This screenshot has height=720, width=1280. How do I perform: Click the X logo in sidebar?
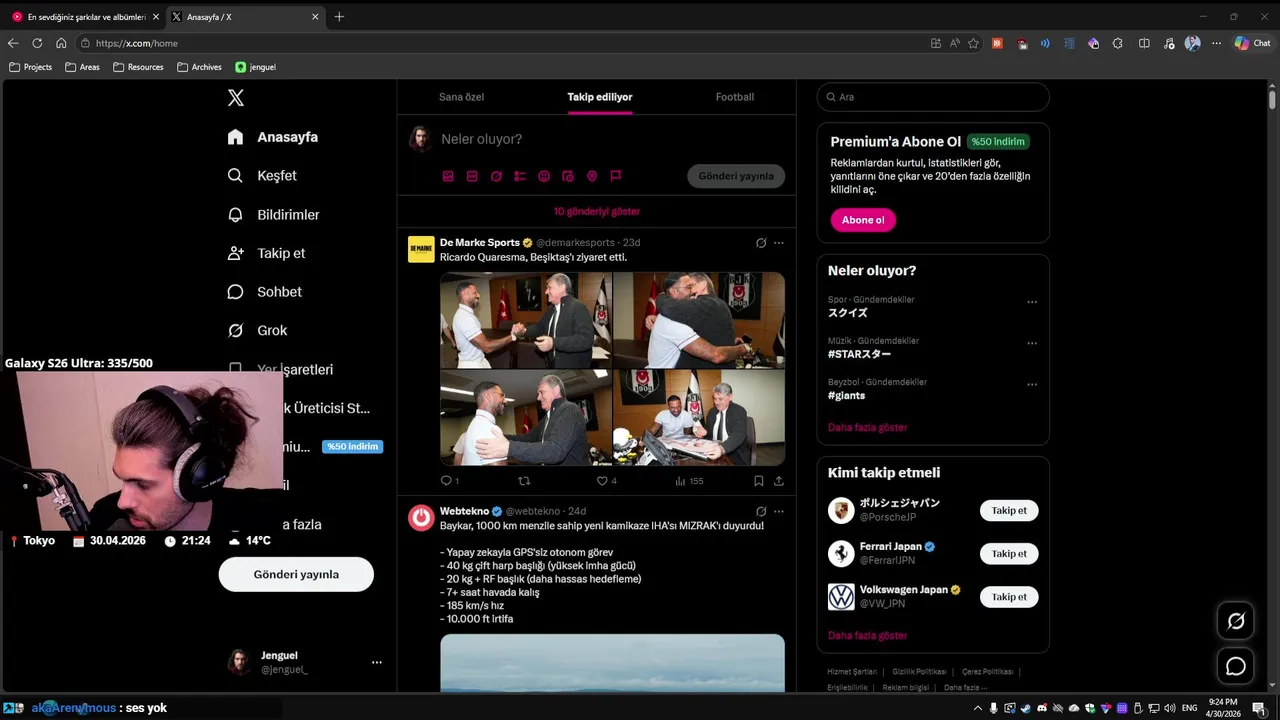236,98
